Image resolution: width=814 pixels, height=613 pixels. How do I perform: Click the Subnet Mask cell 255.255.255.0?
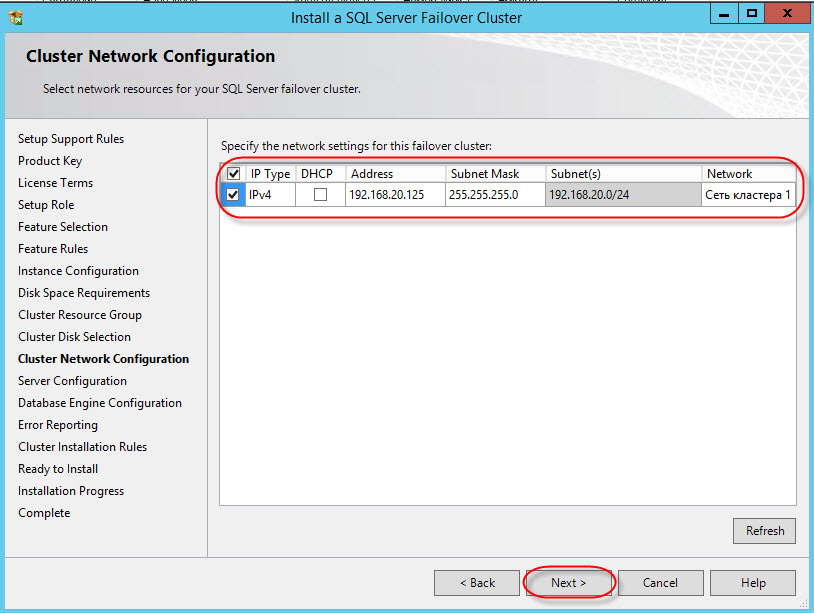coord(495,195)
